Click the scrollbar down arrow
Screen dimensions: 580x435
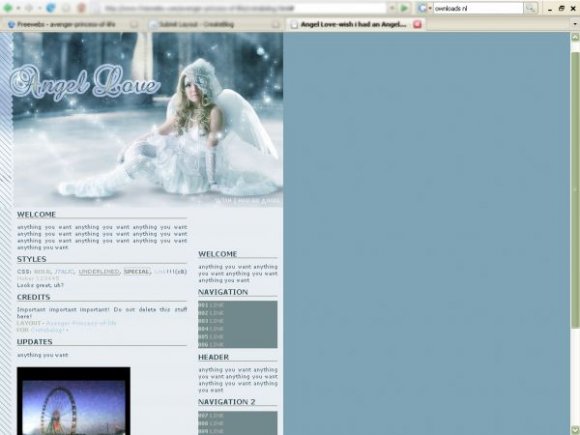click(x=575, y=431)
